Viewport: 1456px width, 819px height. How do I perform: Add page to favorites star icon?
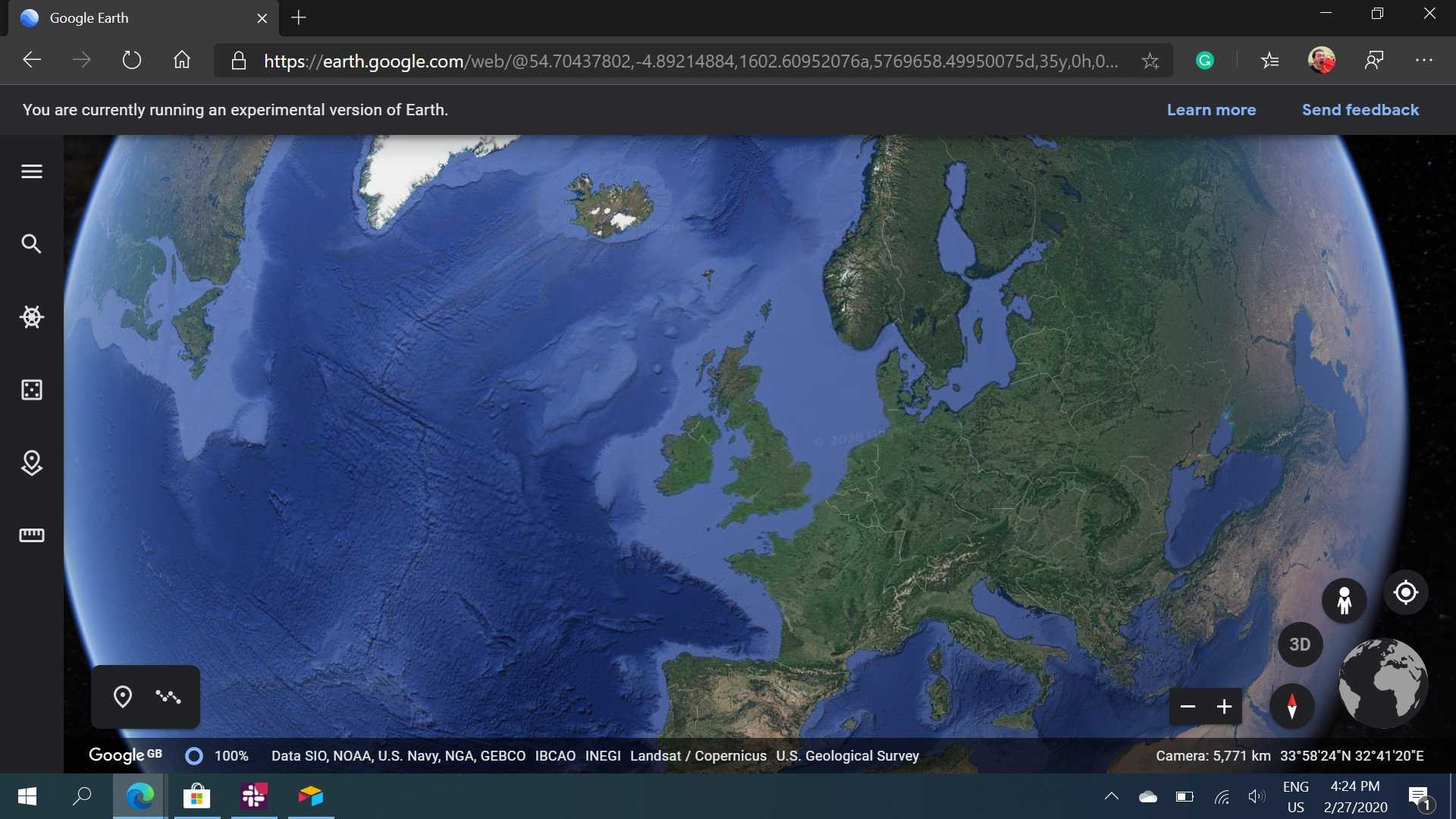pos(1150,61)
